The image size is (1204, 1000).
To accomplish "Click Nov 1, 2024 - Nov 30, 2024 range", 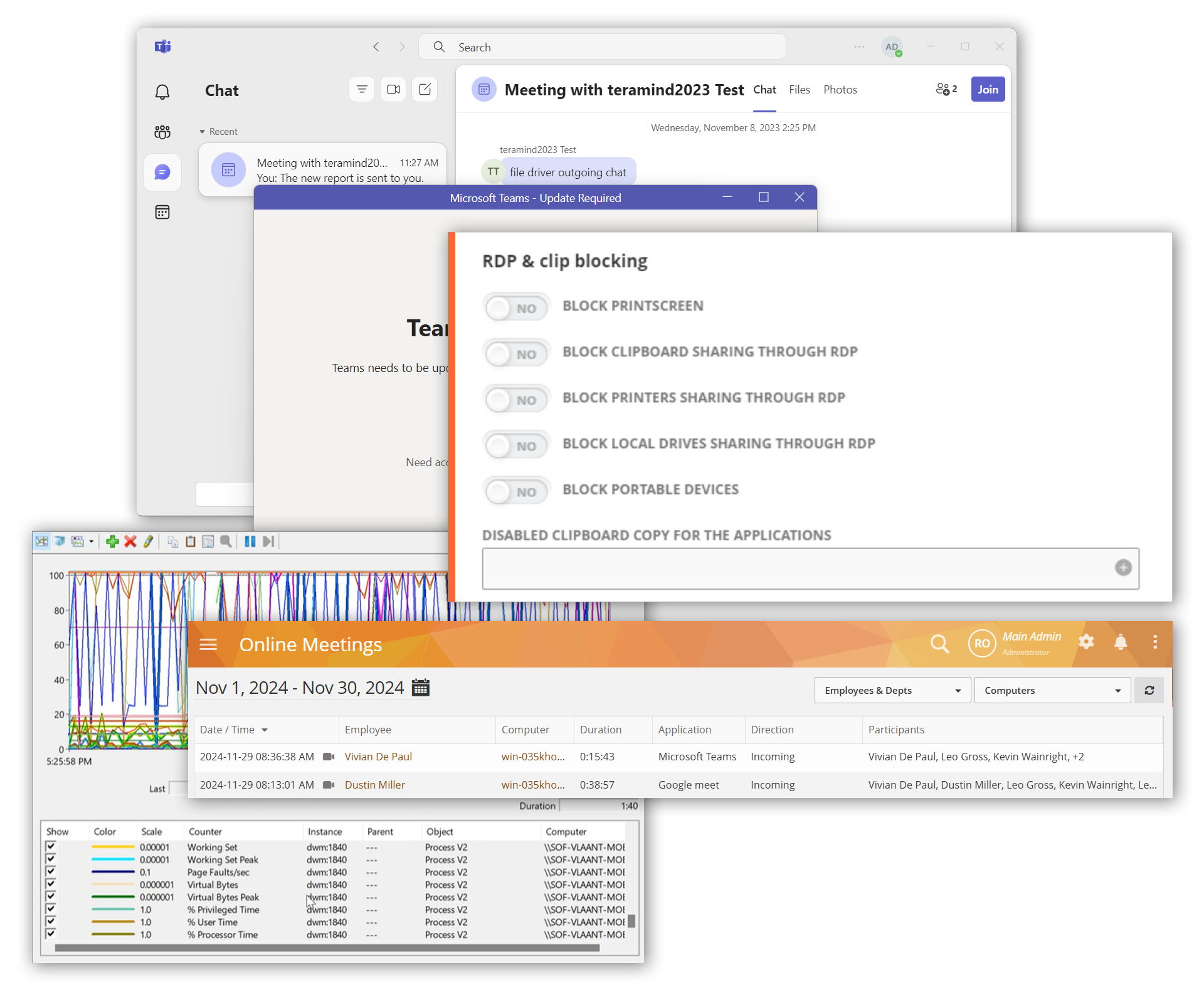I will pyautogui.click(x=300, y=688).
